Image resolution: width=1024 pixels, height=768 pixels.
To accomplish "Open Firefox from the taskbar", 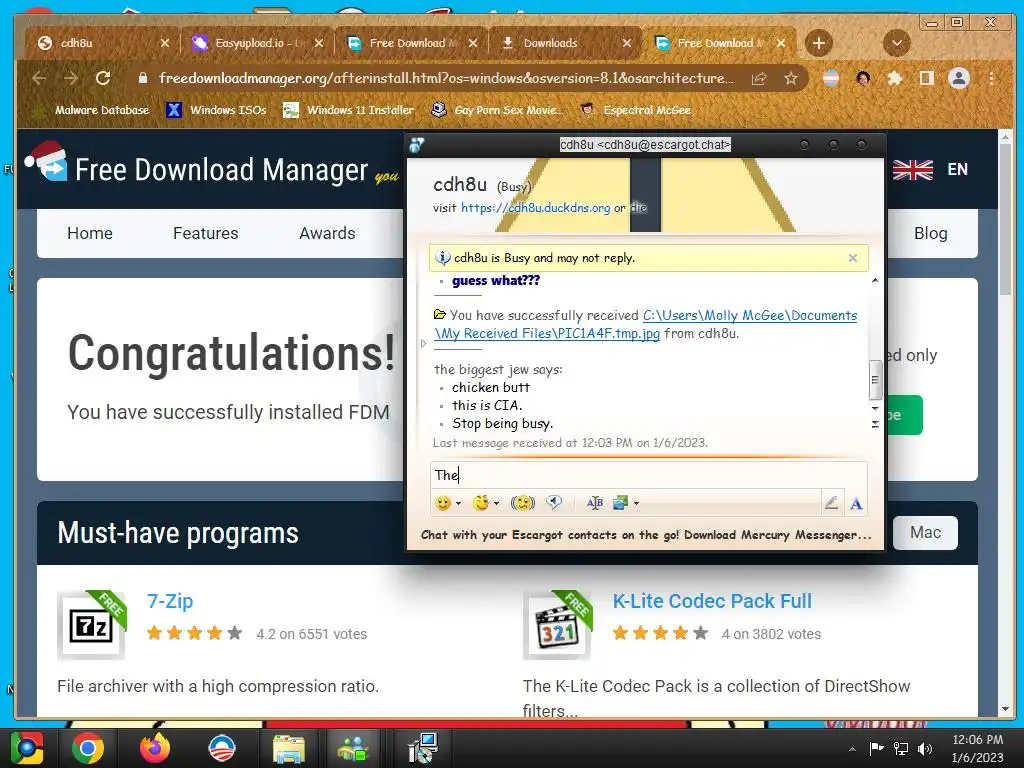I will [x=155, y=748].
